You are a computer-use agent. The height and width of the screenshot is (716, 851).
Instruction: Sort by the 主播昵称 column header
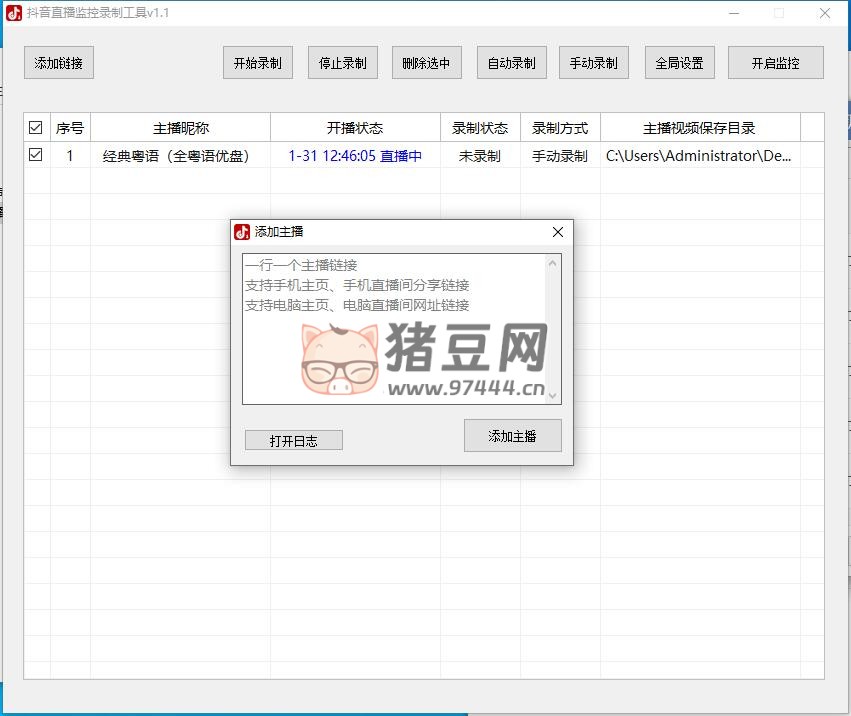pyautogui.click(x=180, y=128)
